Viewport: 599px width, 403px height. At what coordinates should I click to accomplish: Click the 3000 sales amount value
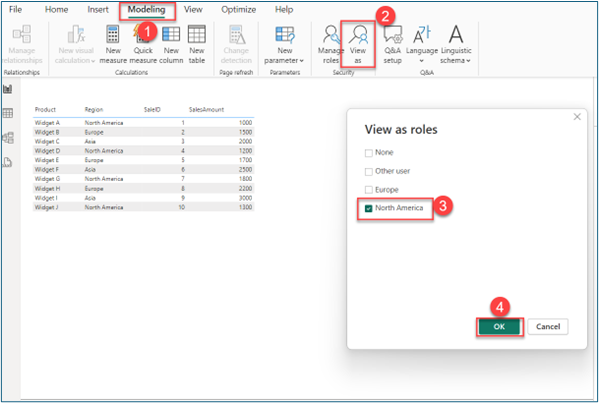pos(245,198)
